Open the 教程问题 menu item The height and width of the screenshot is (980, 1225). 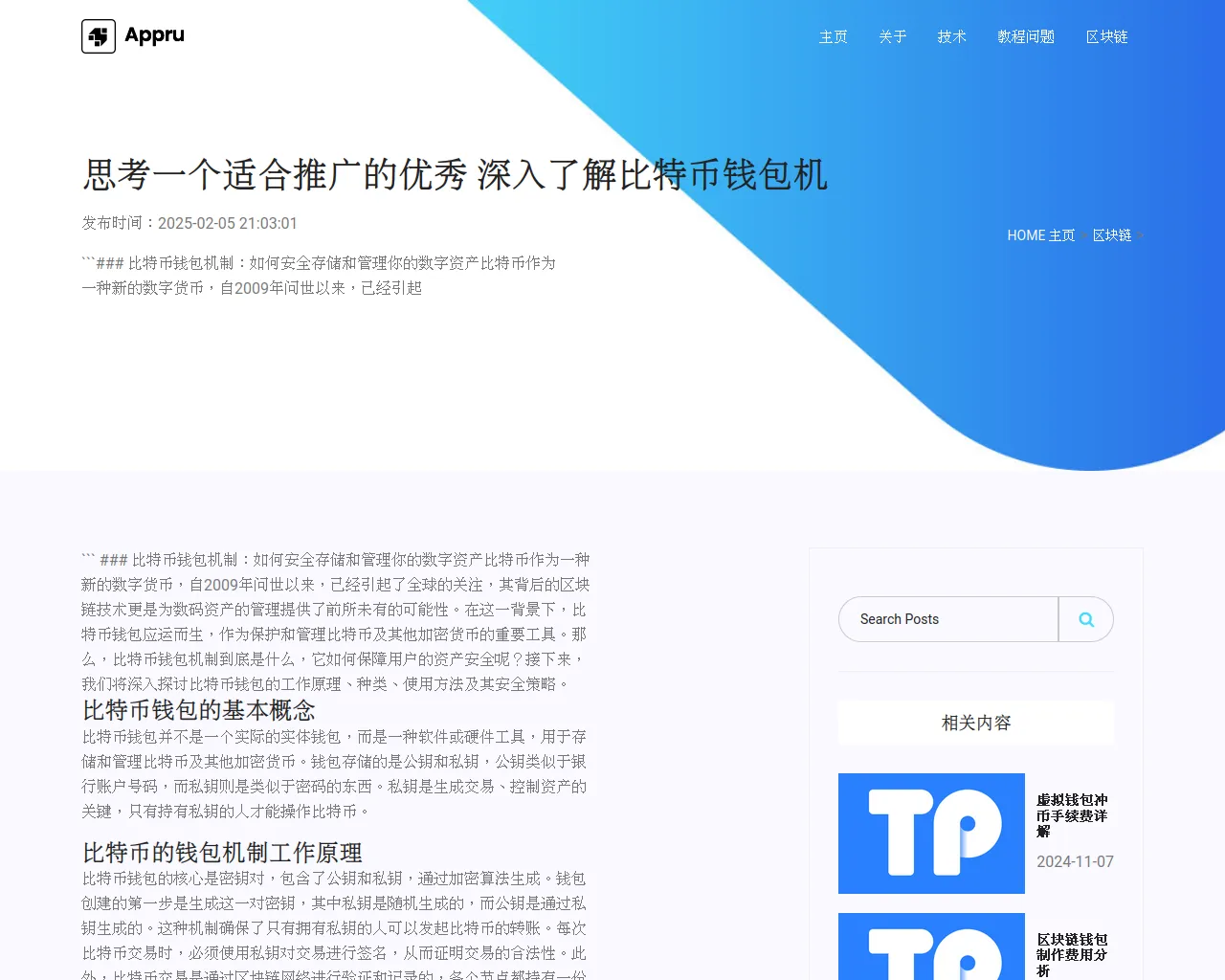[x=1026, y=36]
